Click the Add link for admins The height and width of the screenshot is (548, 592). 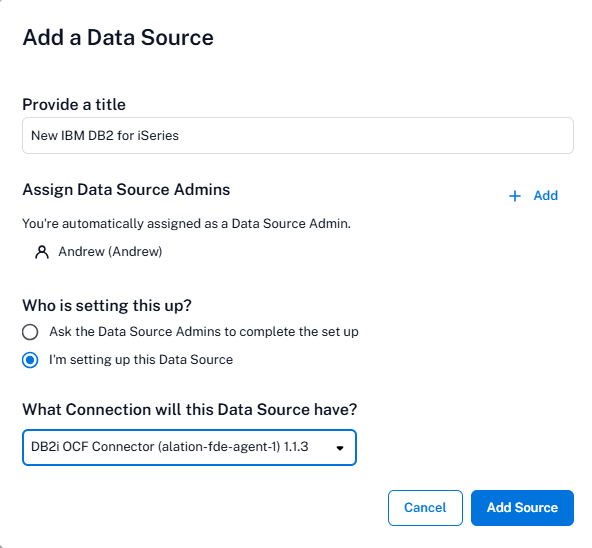point(545,196)
